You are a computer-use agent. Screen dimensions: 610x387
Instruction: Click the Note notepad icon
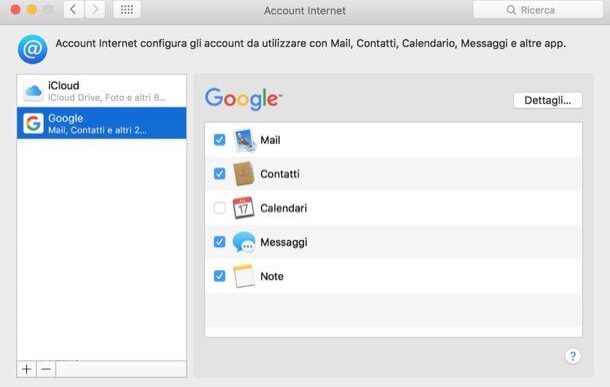point(244,276)
